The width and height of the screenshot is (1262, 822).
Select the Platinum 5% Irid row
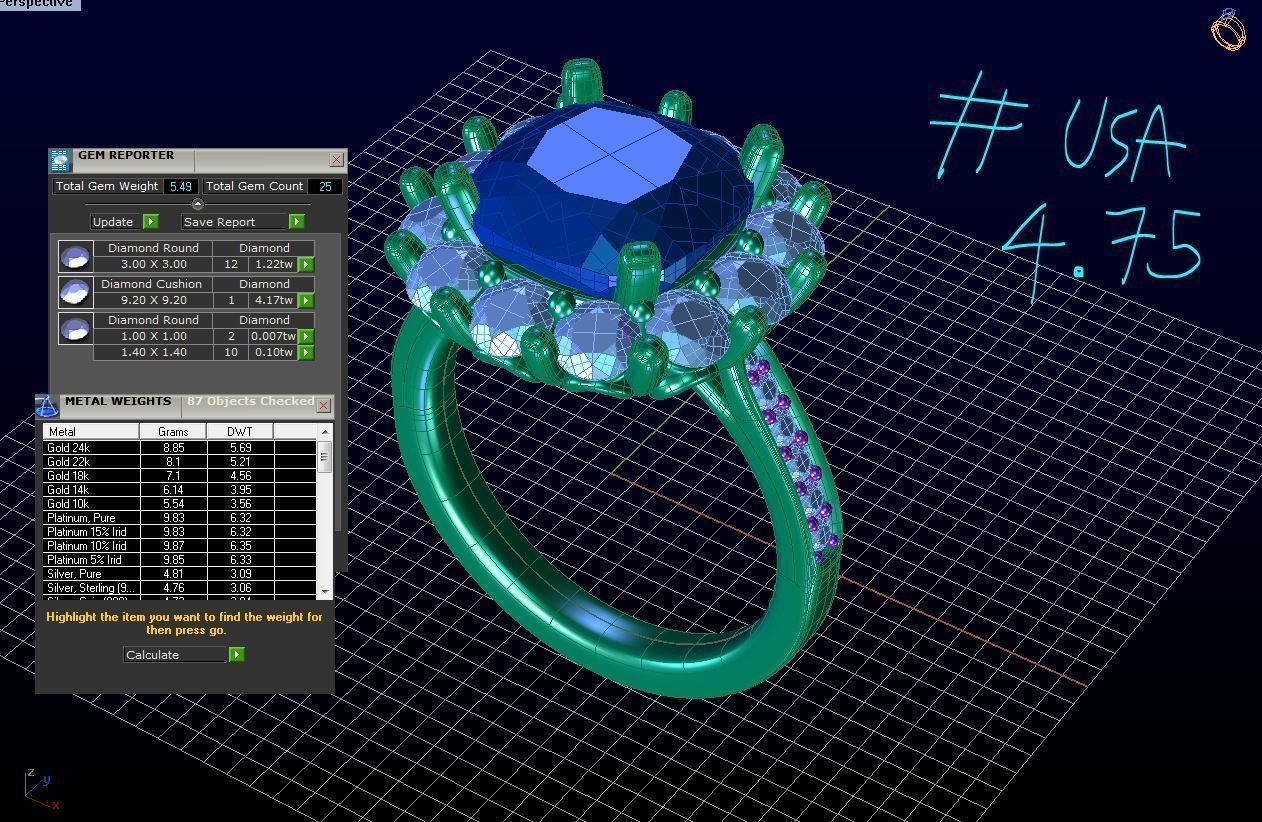(180, 560)
